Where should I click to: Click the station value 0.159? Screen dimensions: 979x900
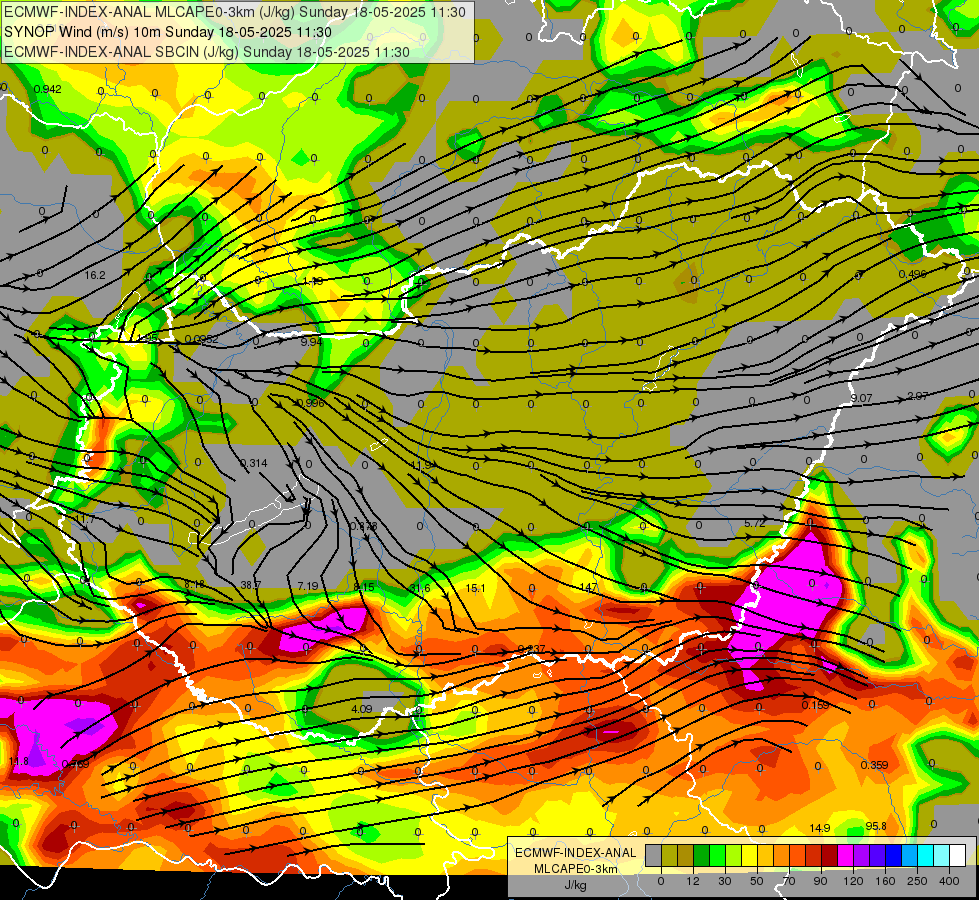click(x=815, y=705)
